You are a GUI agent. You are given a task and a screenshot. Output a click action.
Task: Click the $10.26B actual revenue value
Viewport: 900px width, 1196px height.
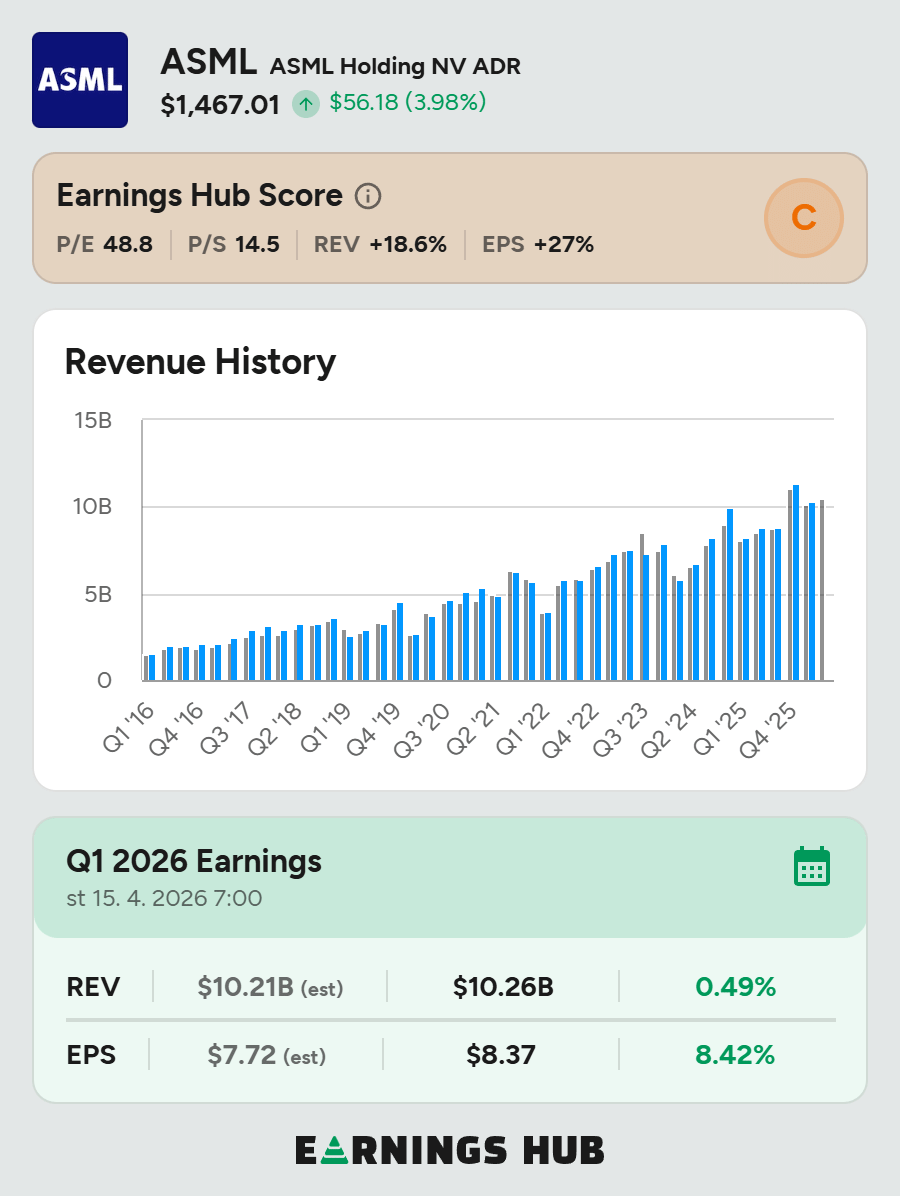coord(502,988)
